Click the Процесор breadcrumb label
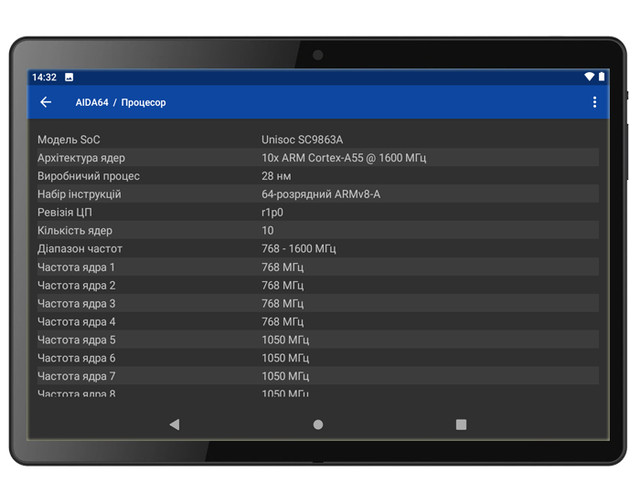Image resolution: width=640 pixels, height=482 pixels. pyautogui.click(x=143, y=103)
